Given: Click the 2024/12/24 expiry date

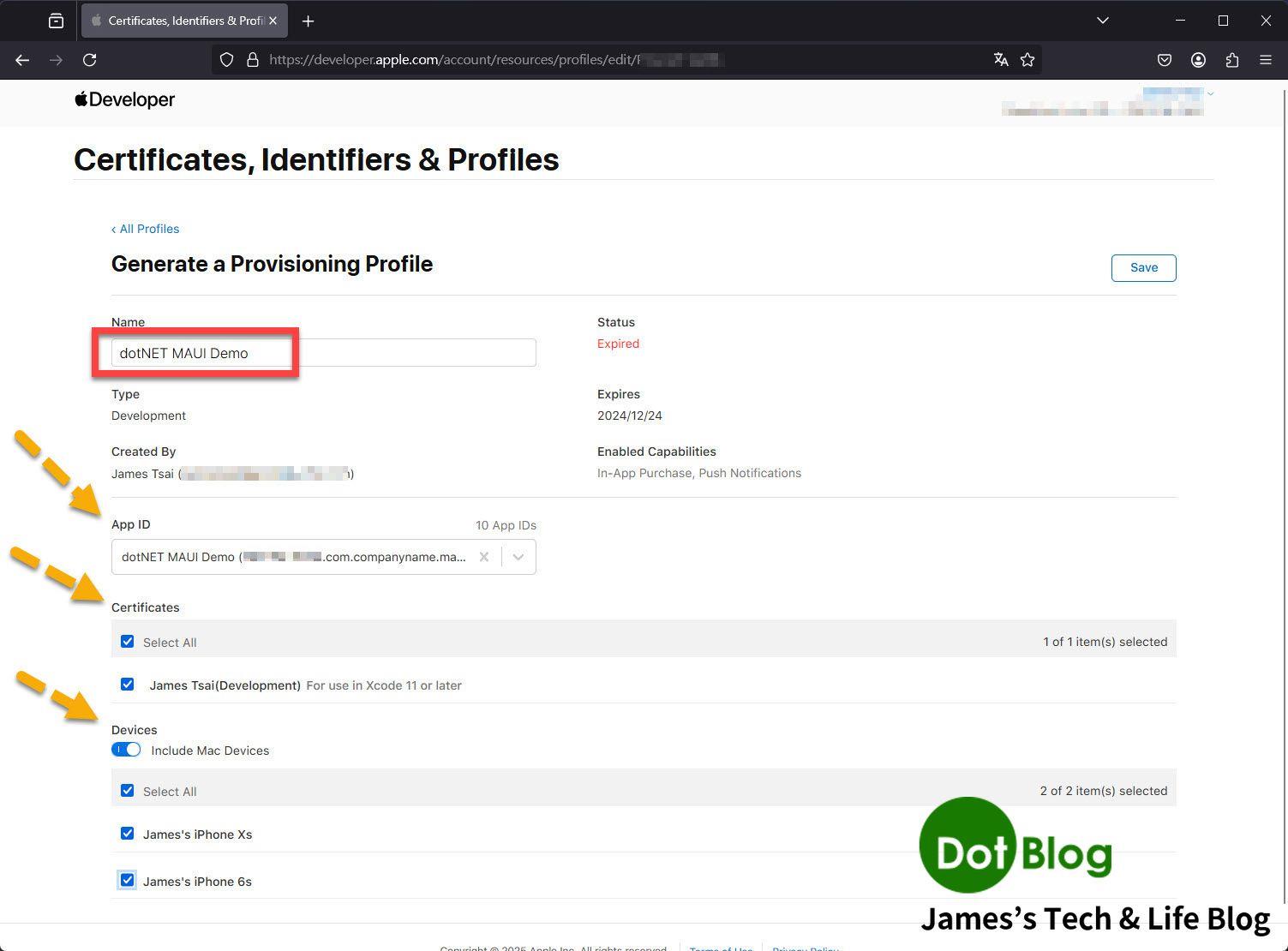Looking at the screenshot, I should point(630,416).
